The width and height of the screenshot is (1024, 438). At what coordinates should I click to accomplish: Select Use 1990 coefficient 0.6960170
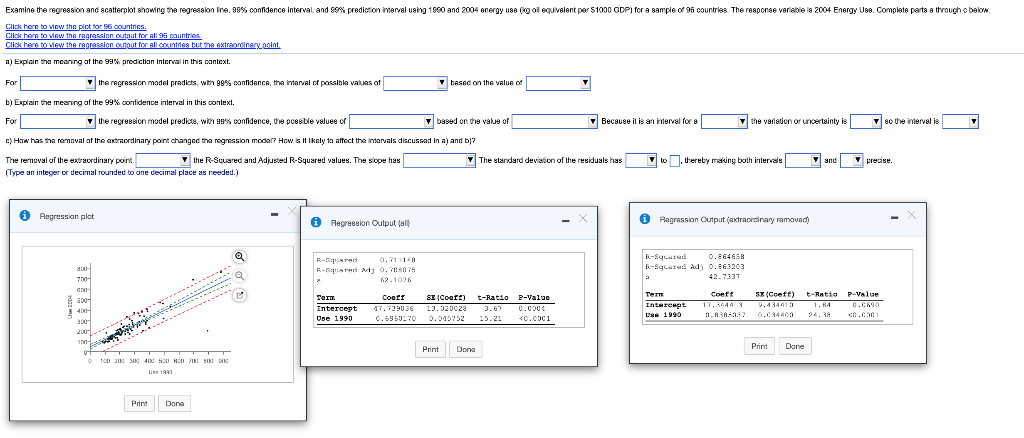(394, 319)
